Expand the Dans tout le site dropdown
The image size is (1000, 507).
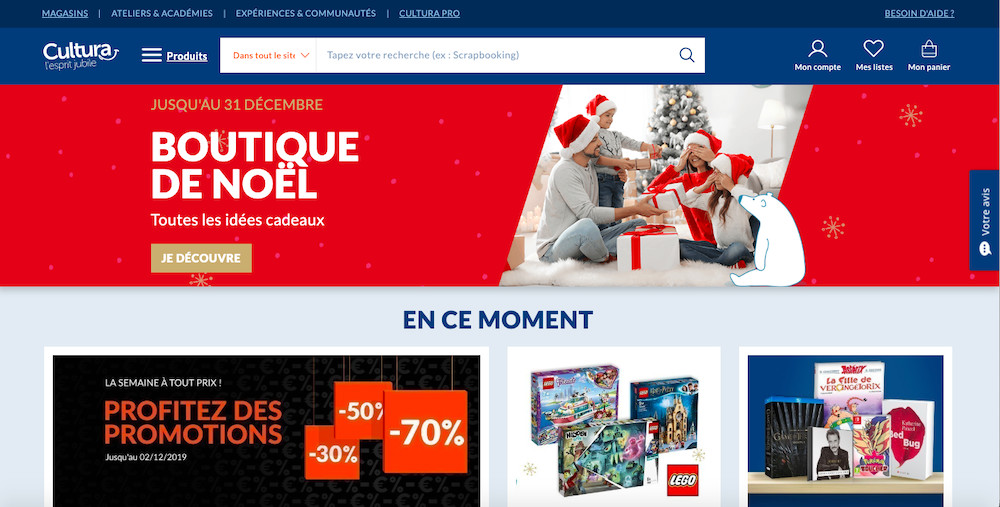(x=268, y=55)
